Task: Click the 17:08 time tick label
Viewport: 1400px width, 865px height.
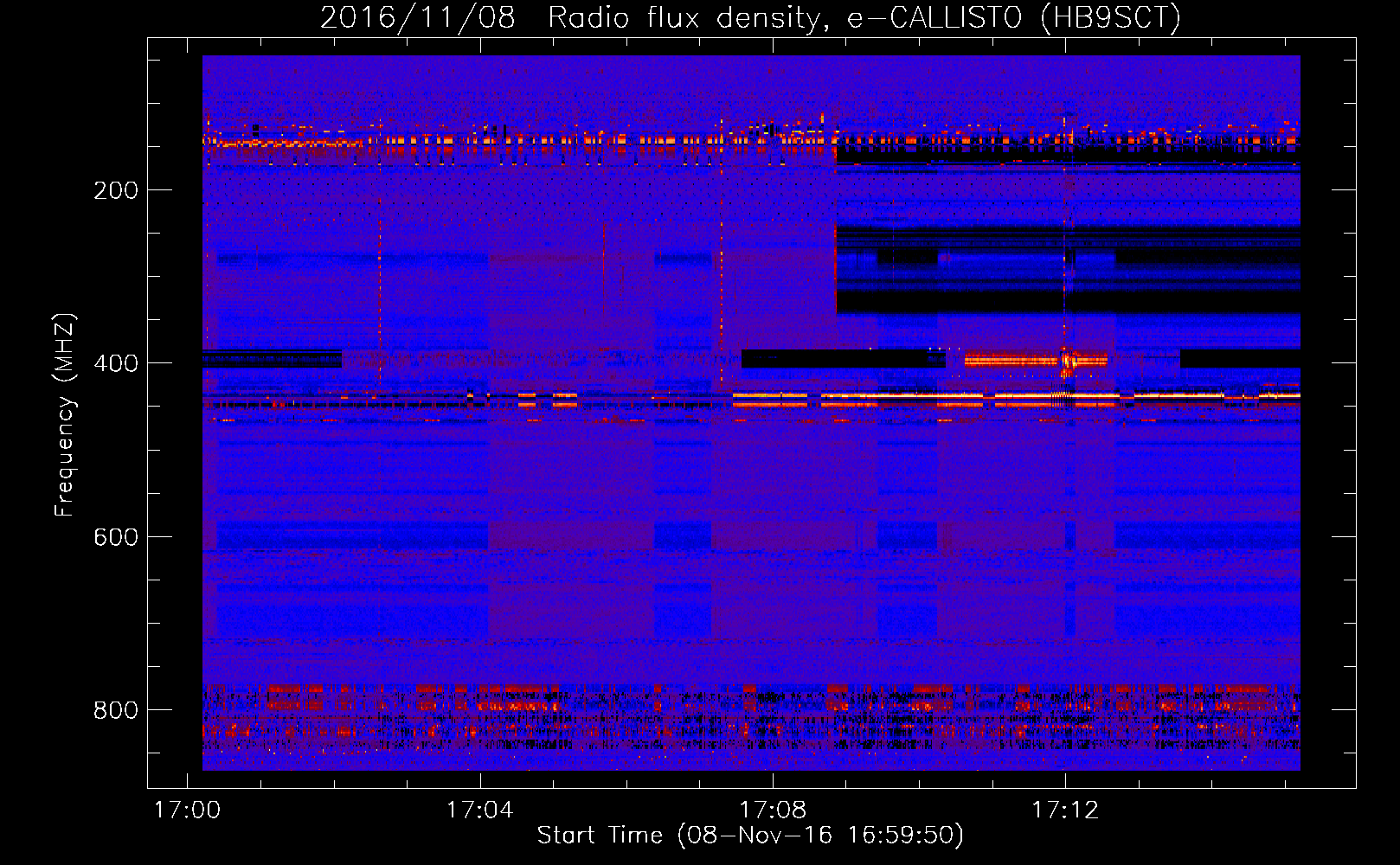Action: 773,811
